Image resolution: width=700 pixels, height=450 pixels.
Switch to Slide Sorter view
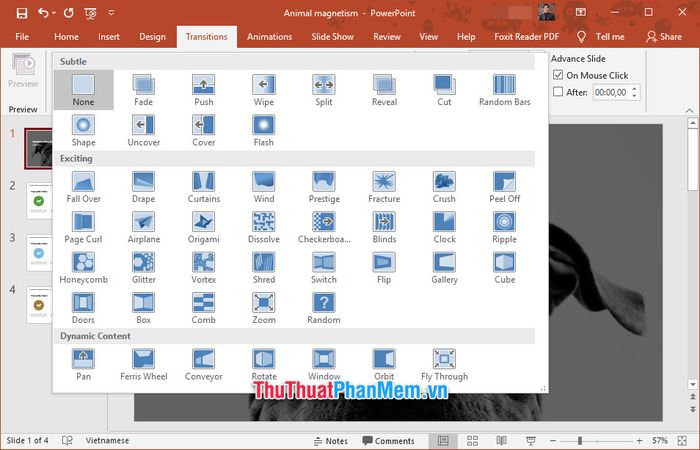tap(472, 441)
